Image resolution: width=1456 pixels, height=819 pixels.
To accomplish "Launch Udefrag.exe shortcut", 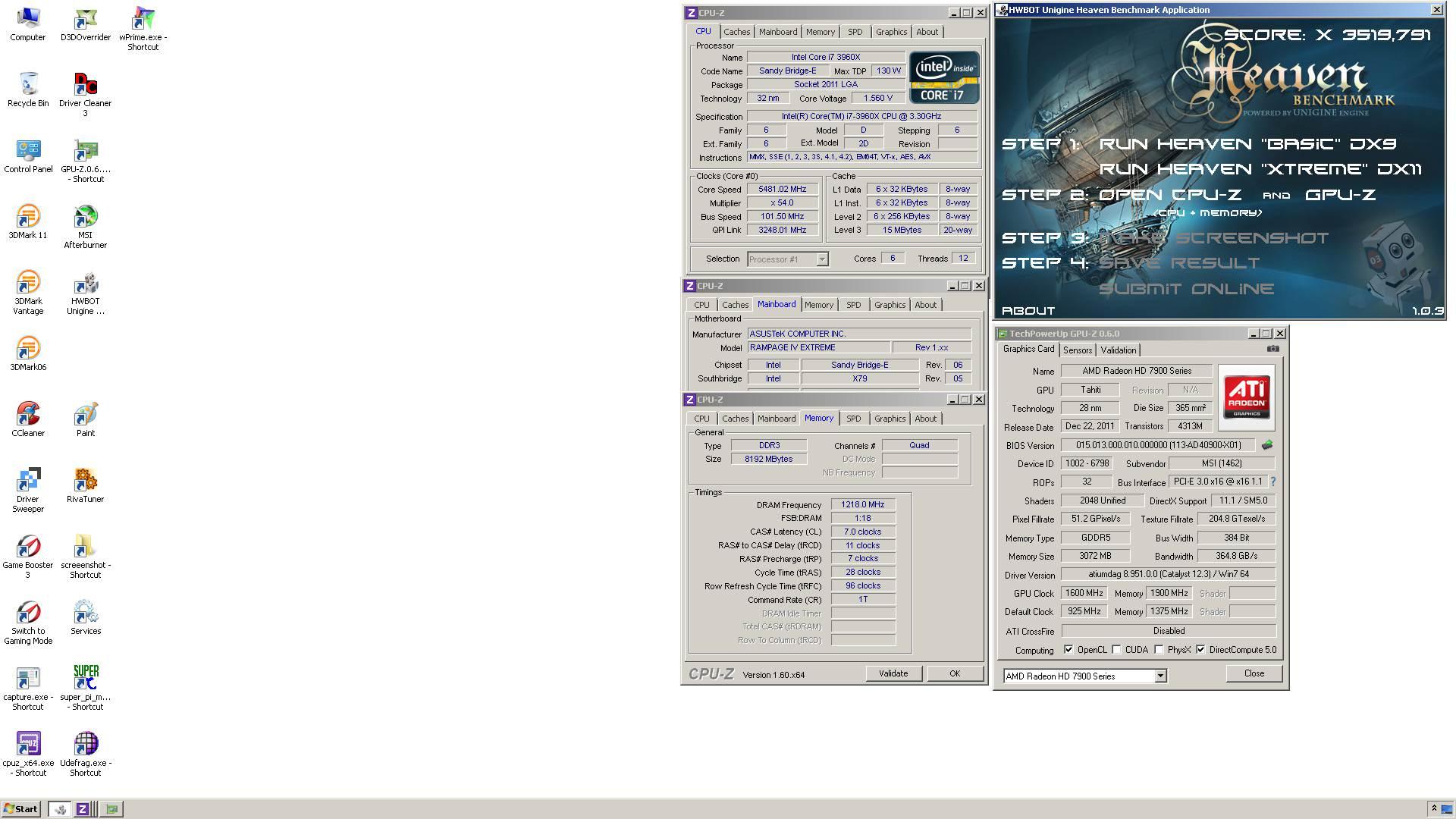I will pyautogui.click(x=86, y=755).
